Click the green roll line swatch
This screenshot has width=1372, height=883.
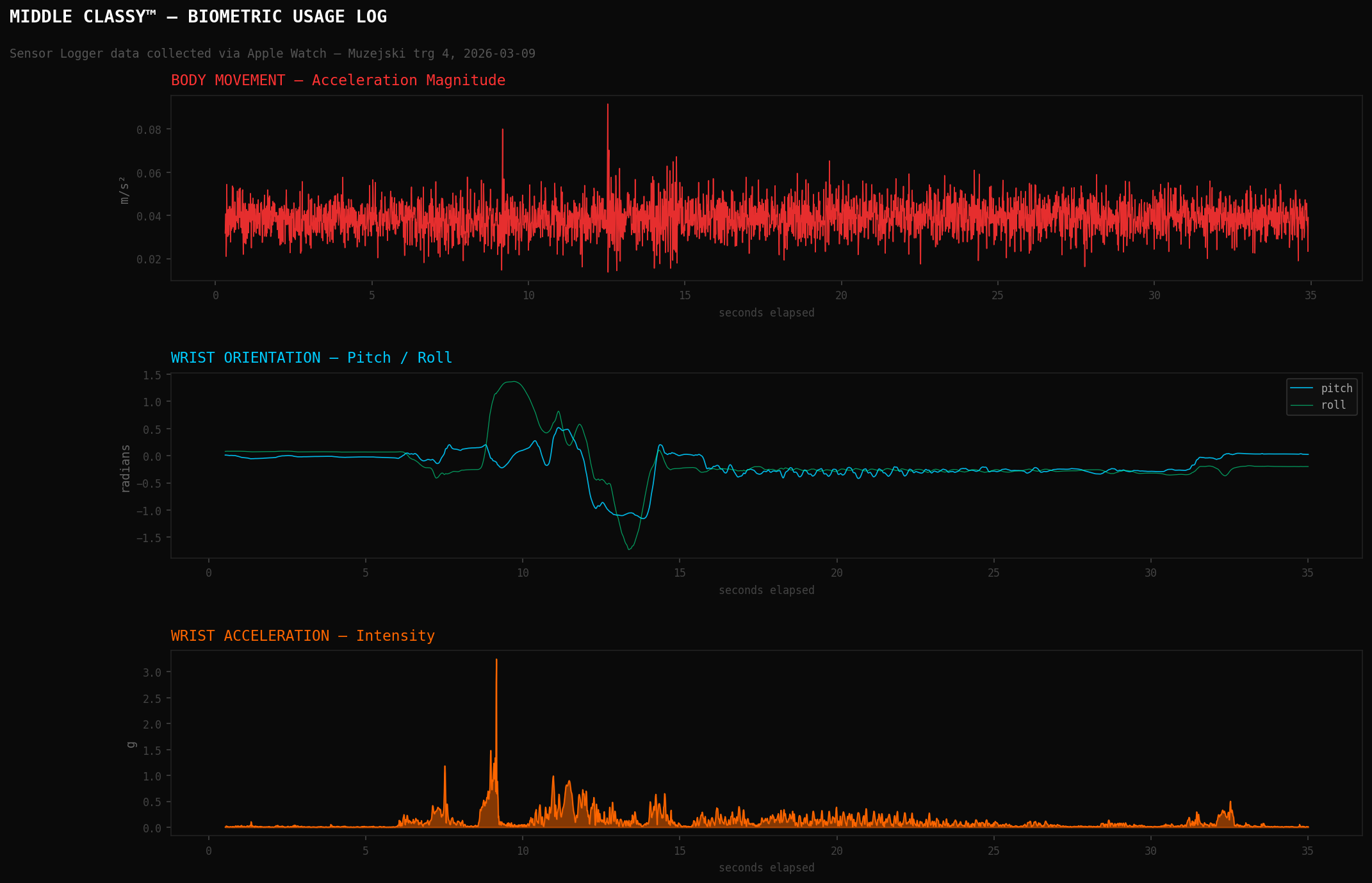pyautogui.click(x=1301, y=405)
